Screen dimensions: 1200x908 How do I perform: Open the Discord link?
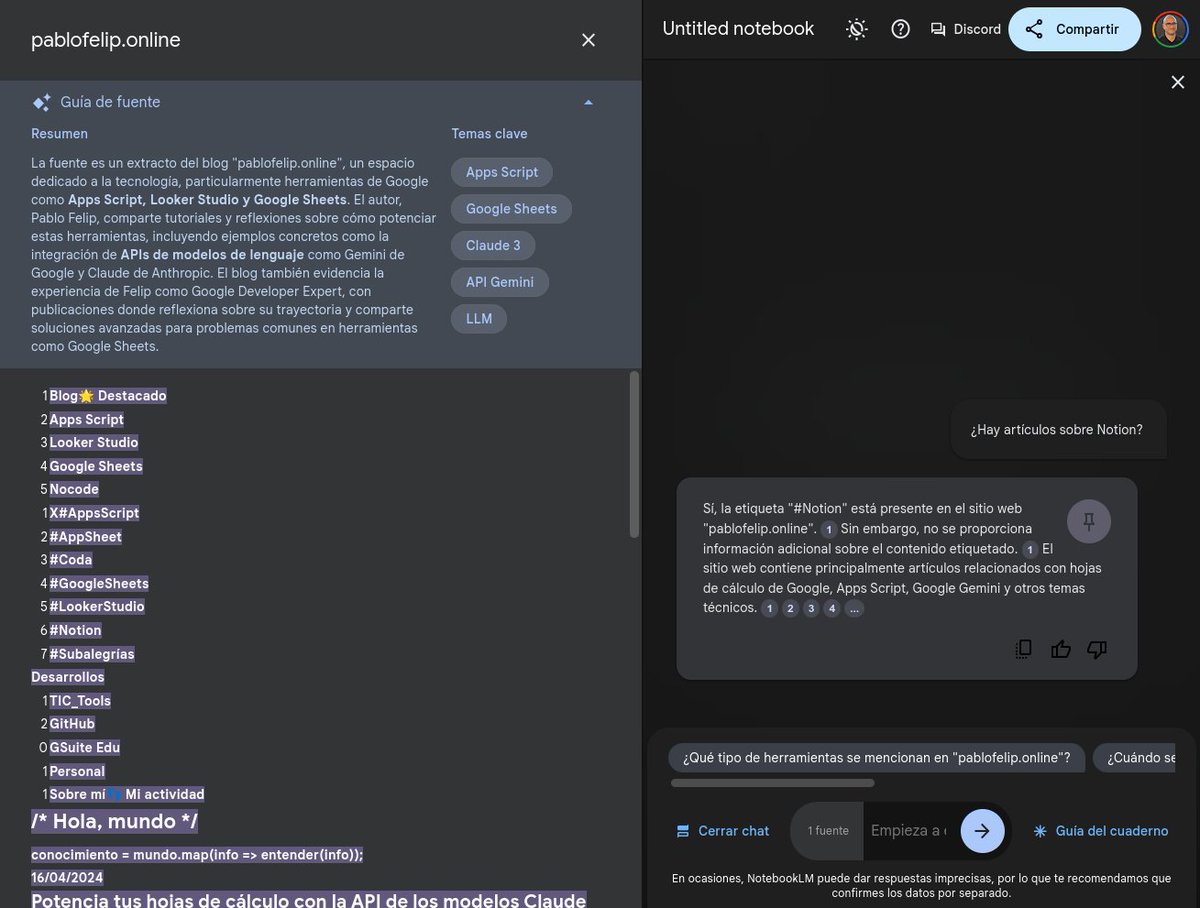tap(965, 29)
